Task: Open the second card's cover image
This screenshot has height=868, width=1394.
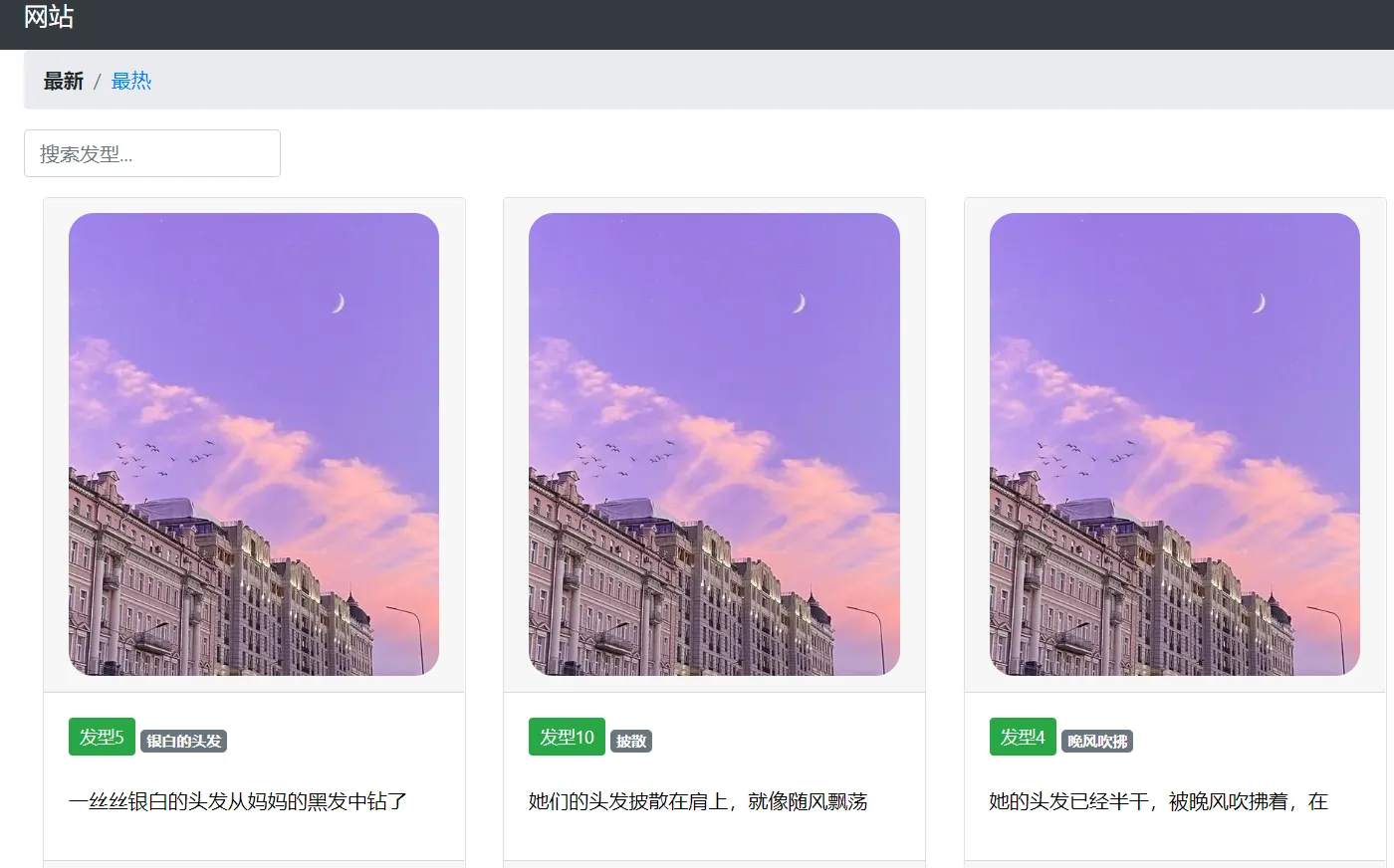Action: click(713, 444)
